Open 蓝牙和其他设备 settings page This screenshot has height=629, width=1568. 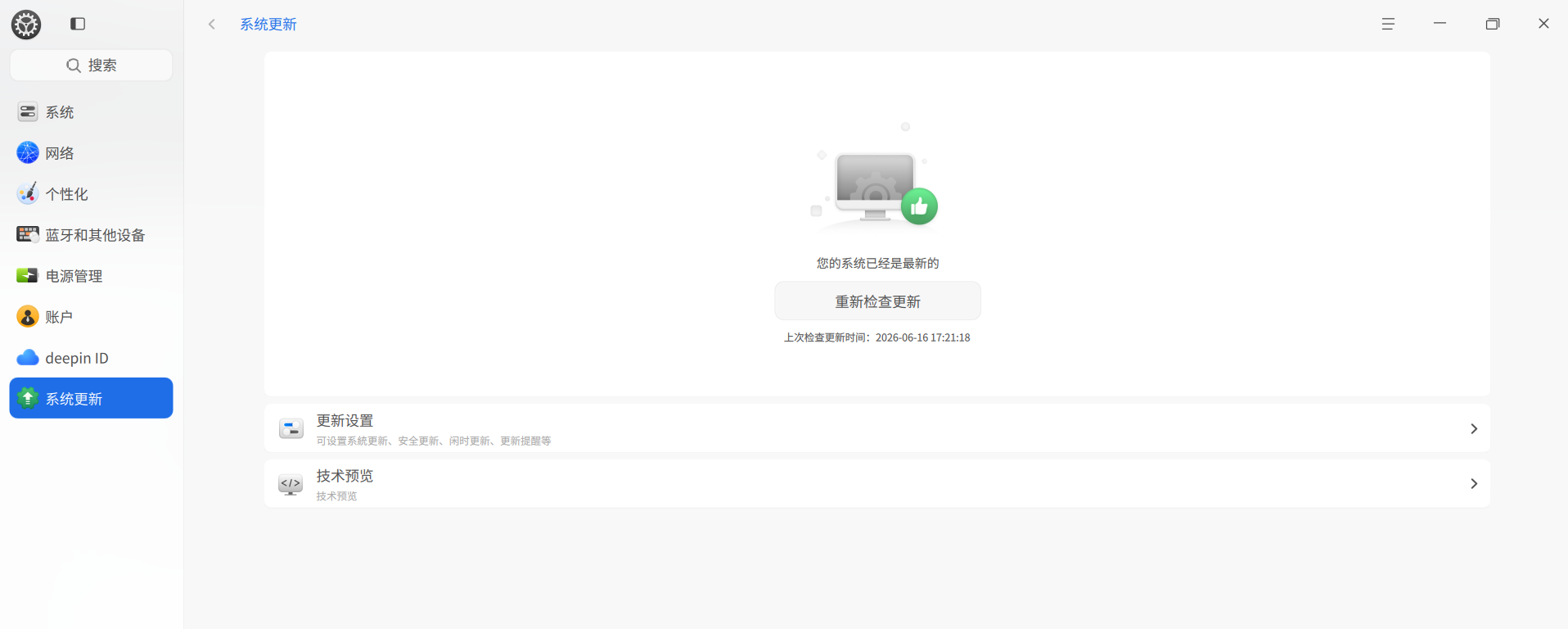pos(91,234)
